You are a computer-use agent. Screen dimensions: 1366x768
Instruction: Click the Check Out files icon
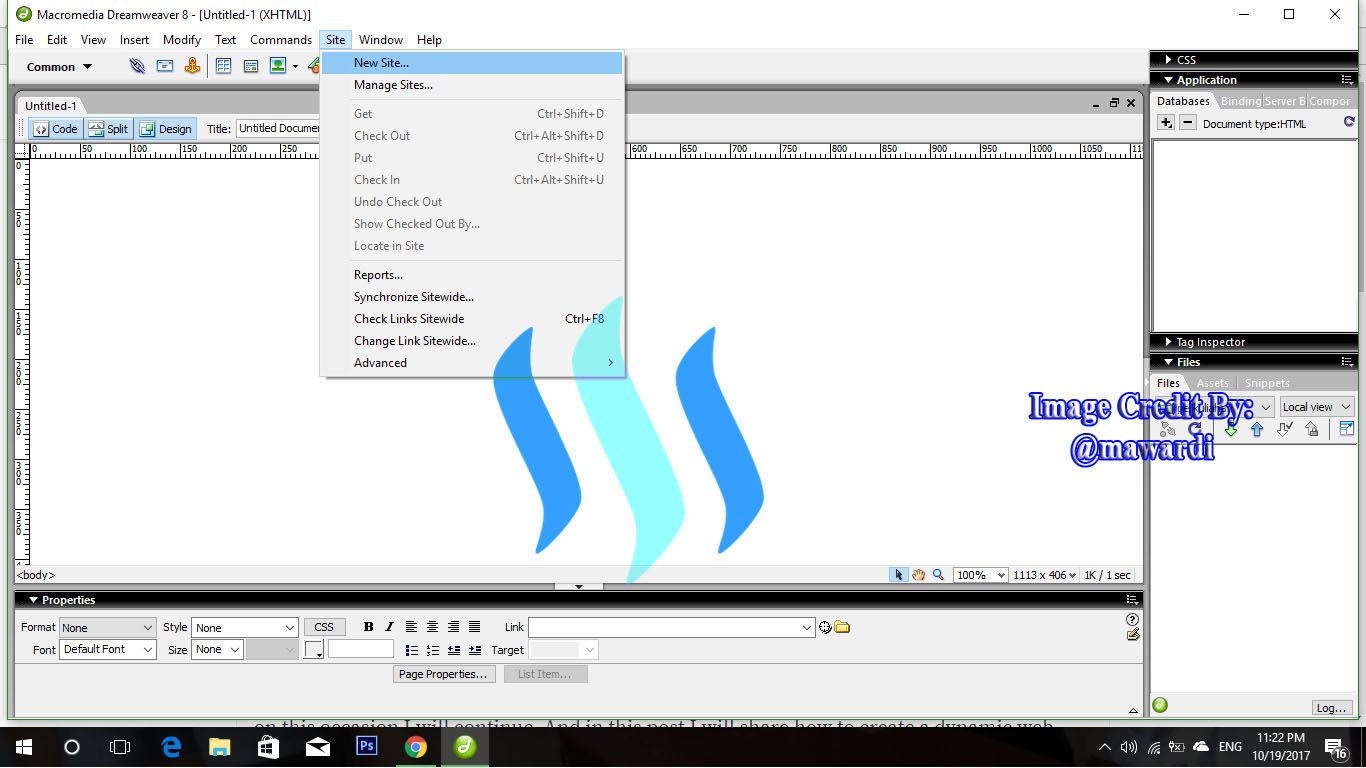point(1285,429)
